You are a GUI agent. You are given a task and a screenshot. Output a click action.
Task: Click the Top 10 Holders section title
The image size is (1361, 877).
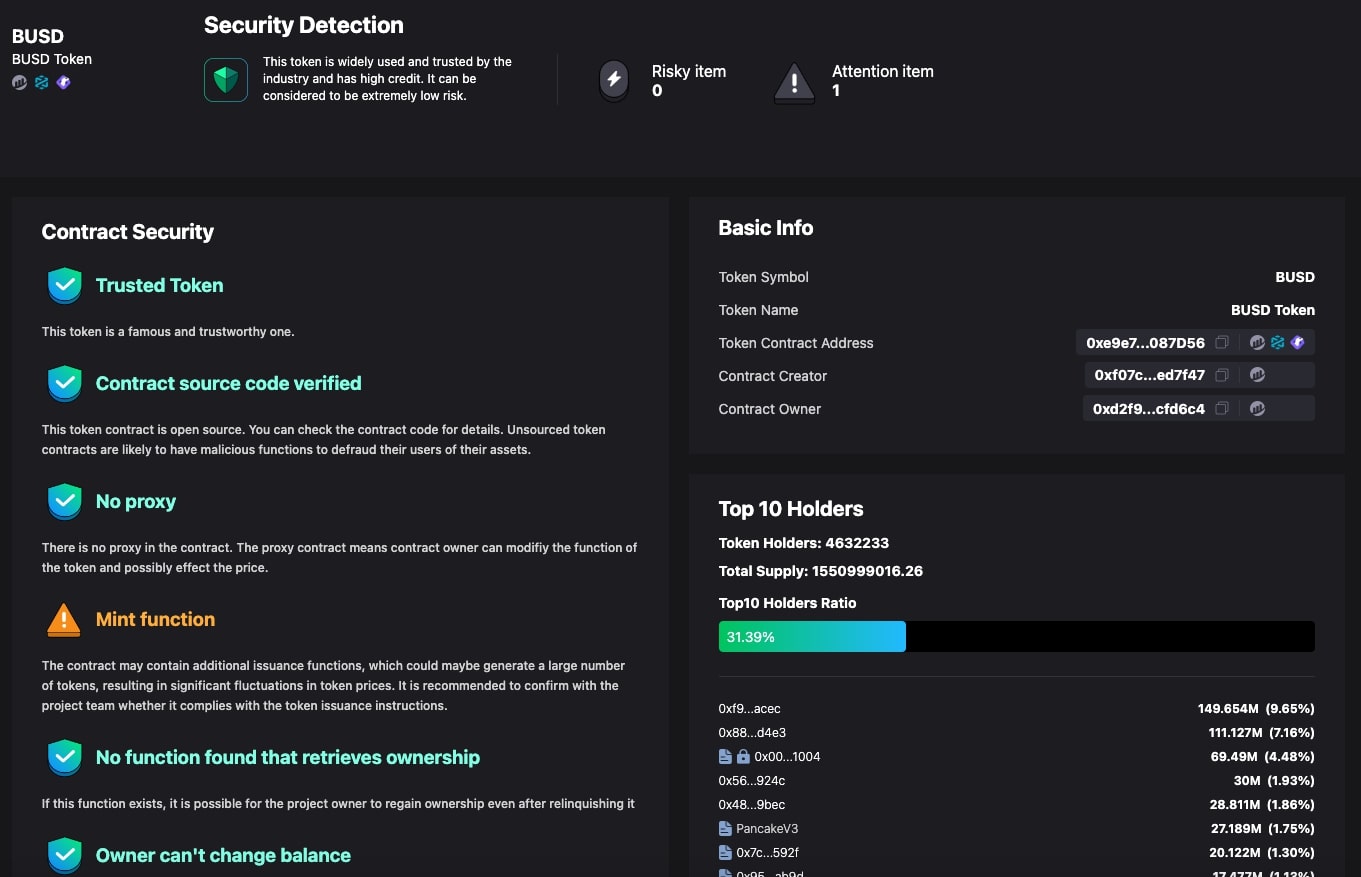coord(791,509)
